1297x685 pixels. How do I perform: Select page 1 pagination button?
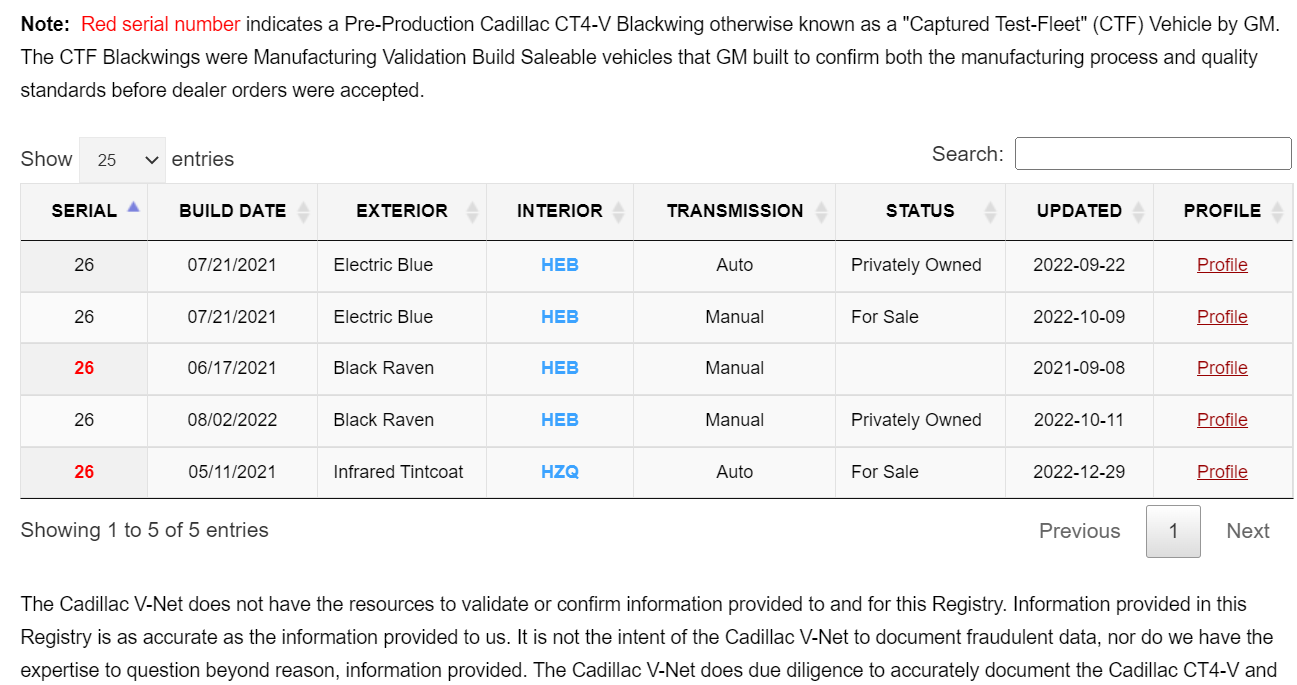coord(1173,531)
